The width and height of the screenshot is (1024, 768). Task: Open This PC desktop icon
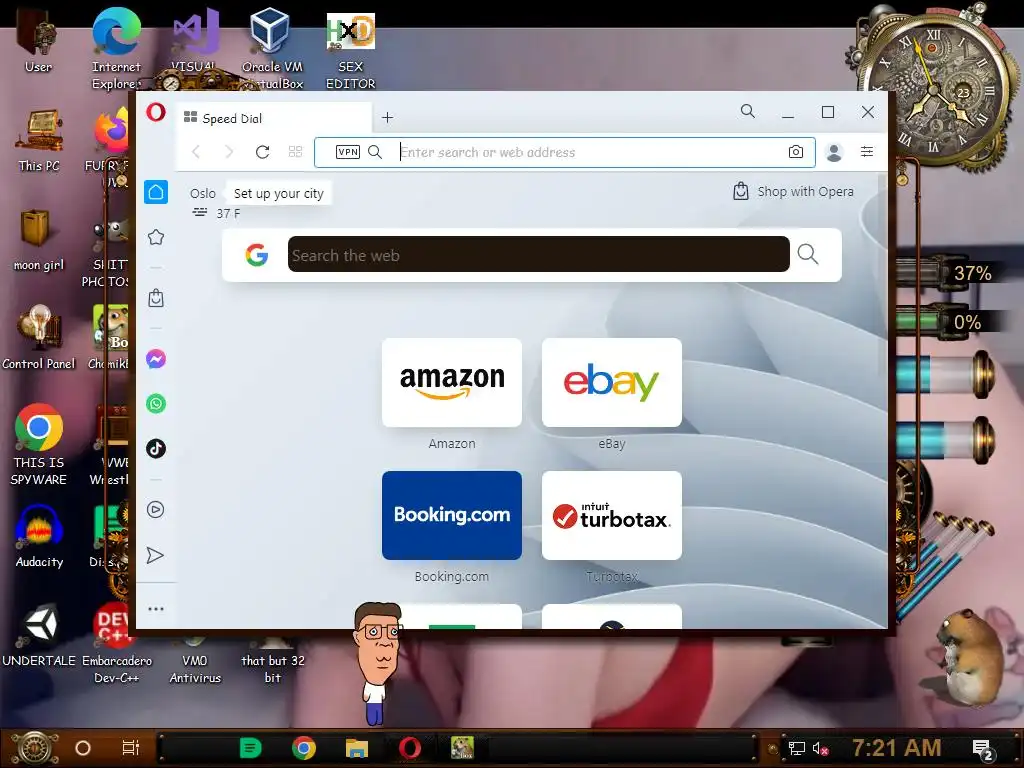39,140
